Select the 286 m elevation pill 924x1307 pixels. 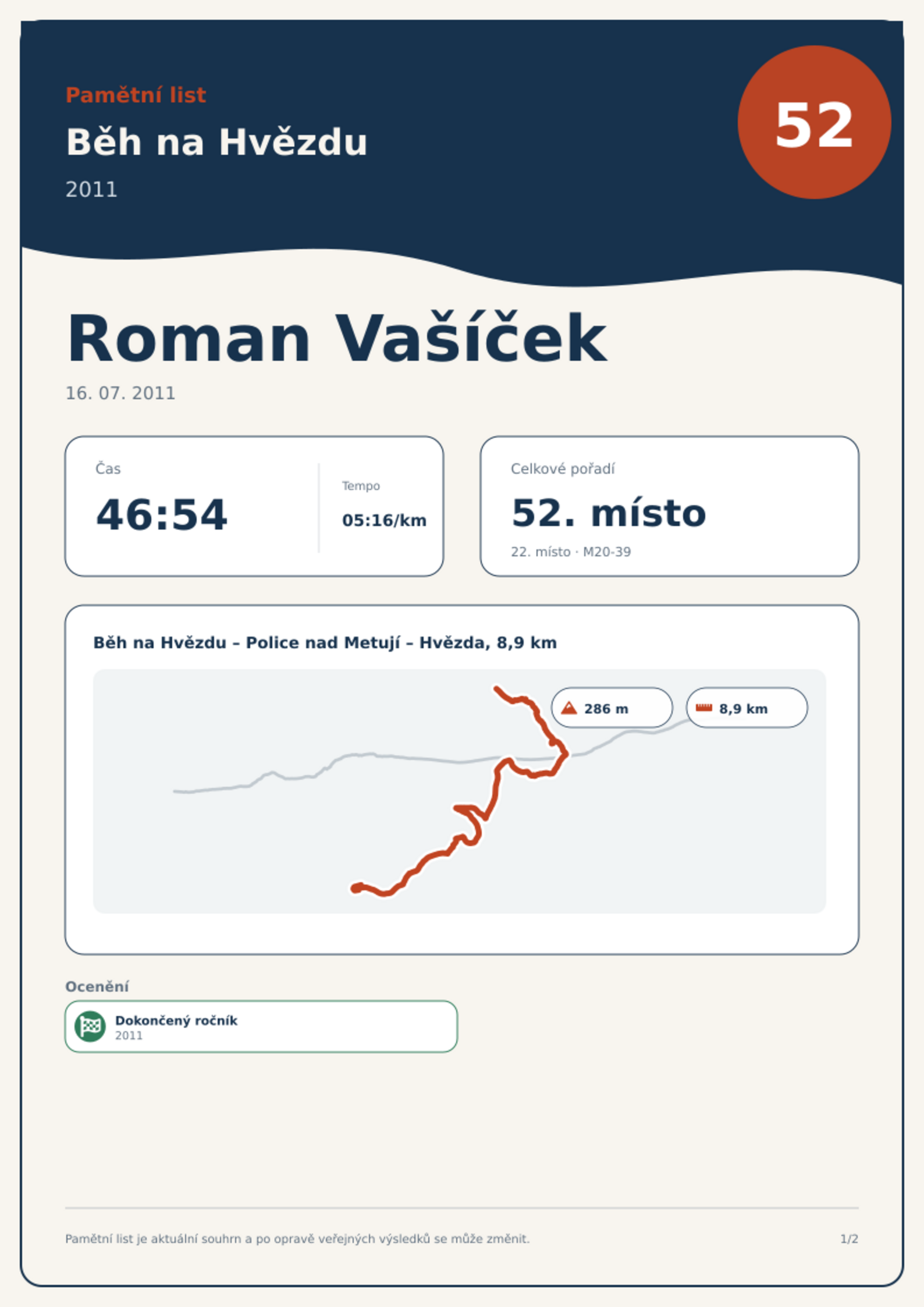612,708
